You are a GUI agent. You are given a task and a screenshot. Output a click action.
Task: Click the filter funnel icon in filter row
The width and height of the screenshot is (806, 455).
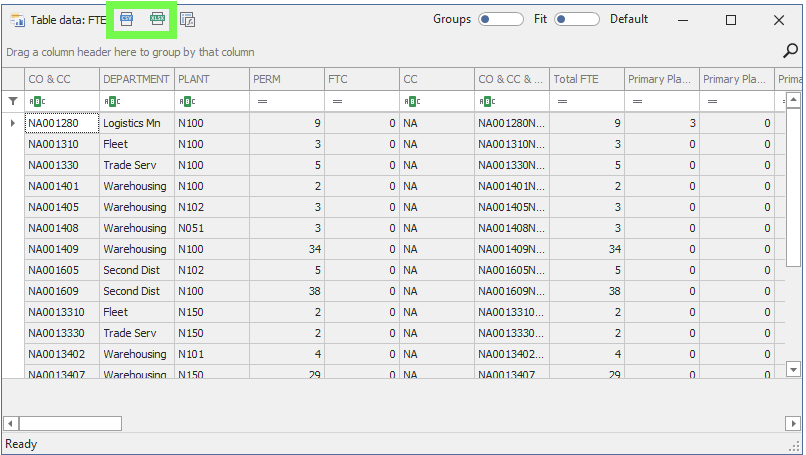point(13,101)
